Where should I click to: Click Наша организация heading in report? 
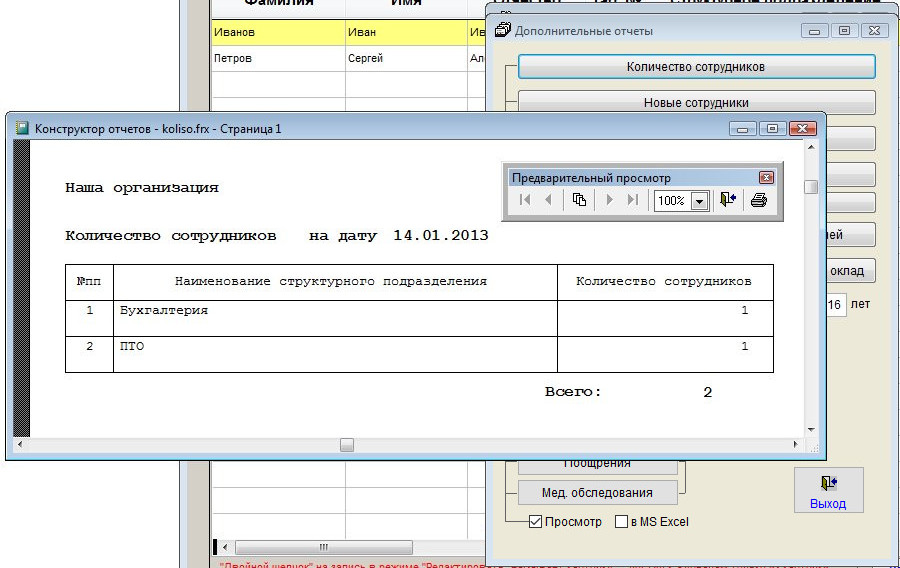pyautogui.click(x=142, y=188)
